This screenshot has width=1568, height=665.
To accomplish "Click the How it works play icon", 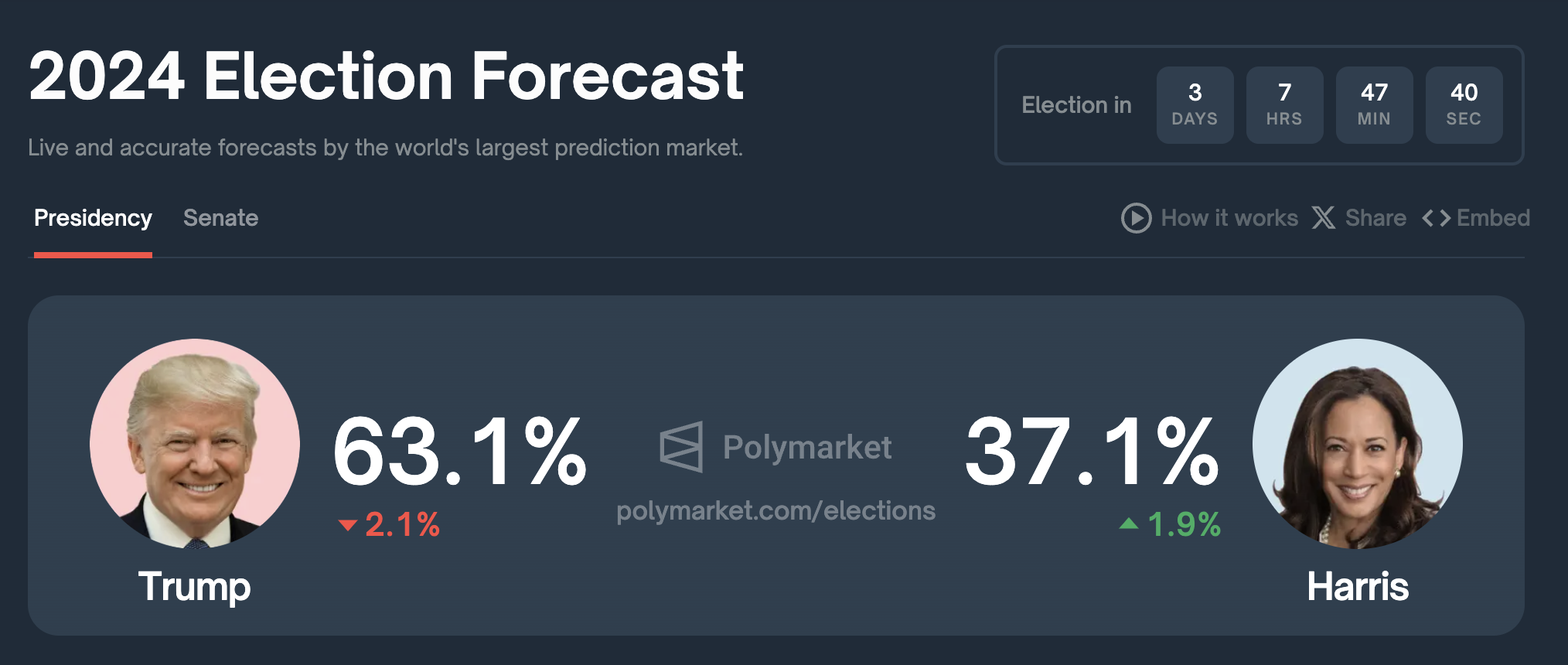I will click(x=1136, y=218).
